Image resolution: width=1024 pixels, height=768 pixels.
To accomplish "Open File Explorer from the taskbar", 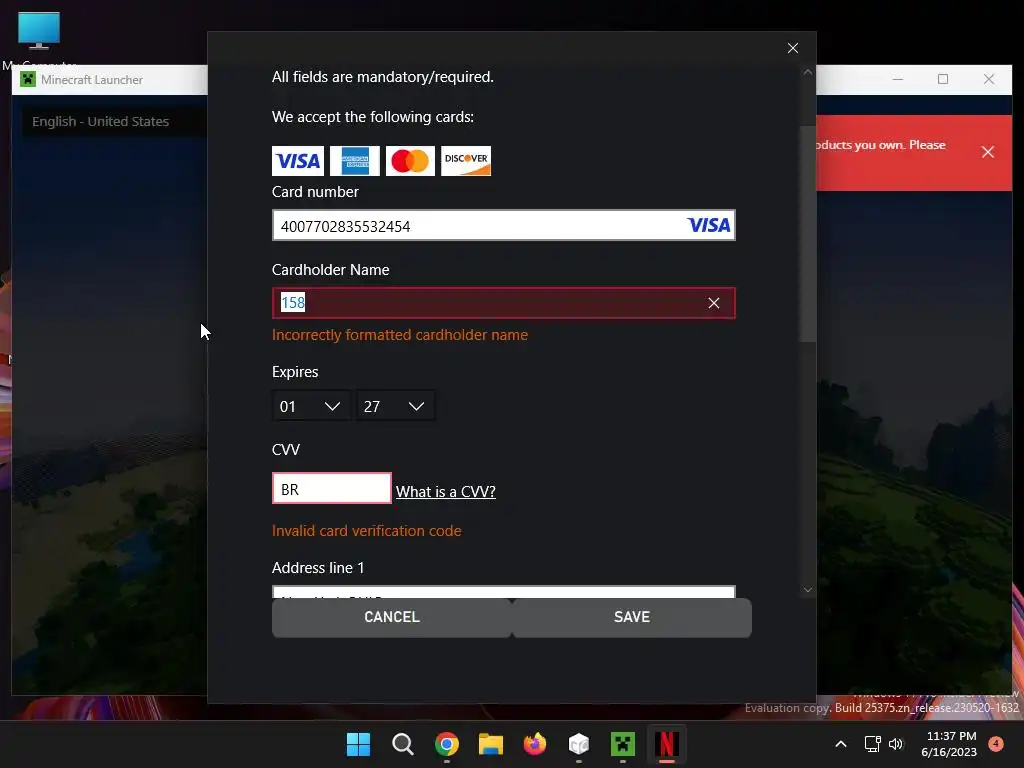I will [x=490, y=744].
